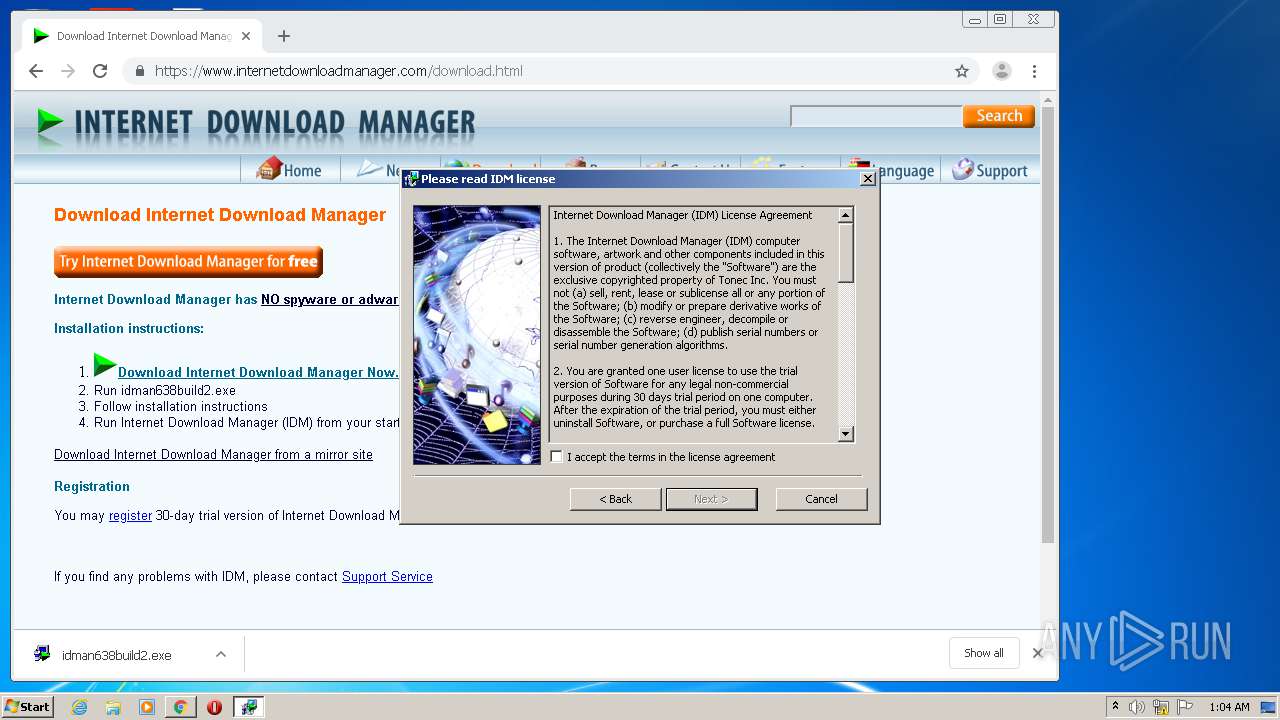This screenshot has height=720, width=1280.
Task: Click Show all downloads button
Action: point(984,653)
